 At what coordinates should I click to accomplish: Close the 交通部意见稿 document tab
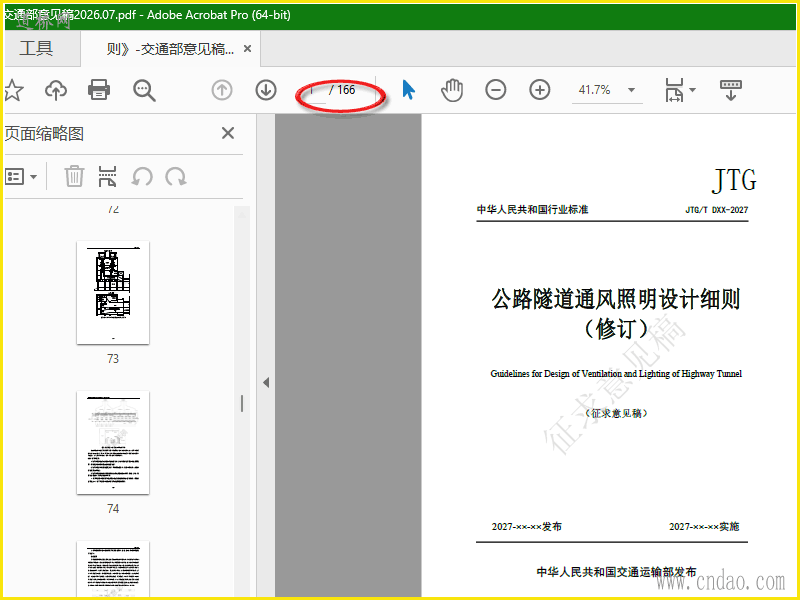pyautogui.click(x=247, y=48)
